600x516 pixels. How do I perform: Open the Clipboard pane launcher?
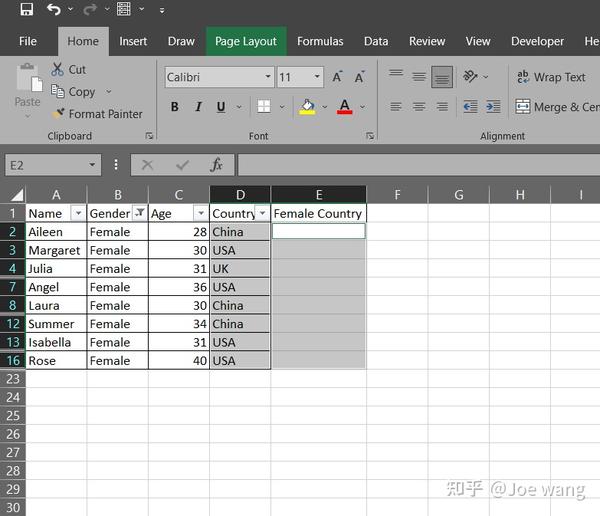click(x=149, y=136)
